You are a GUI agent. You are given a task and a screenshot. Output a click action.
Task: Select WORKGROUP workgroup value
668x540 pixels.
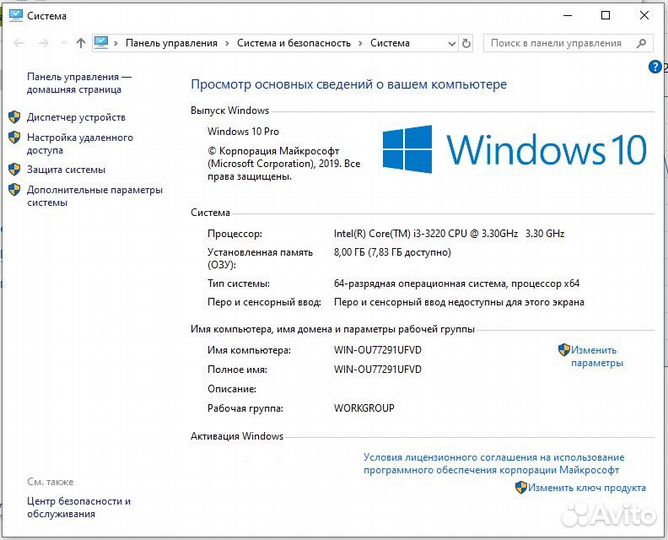click(x=364, y=408)
